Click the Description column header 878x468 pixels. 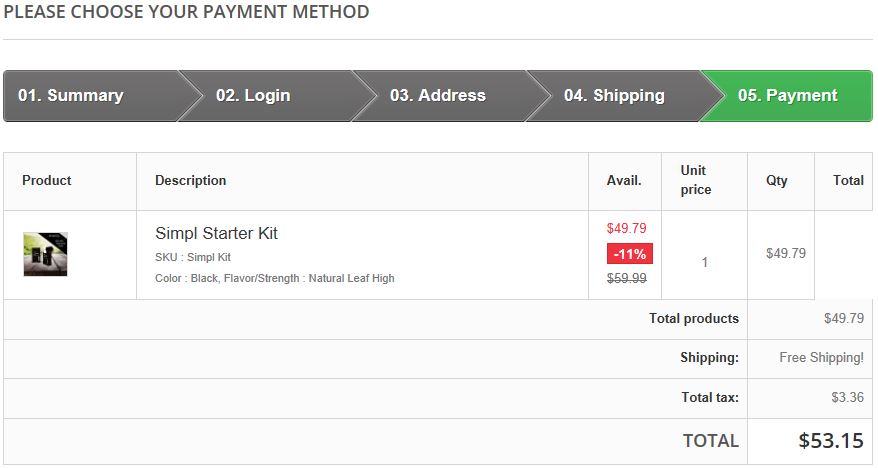(191, 181)
